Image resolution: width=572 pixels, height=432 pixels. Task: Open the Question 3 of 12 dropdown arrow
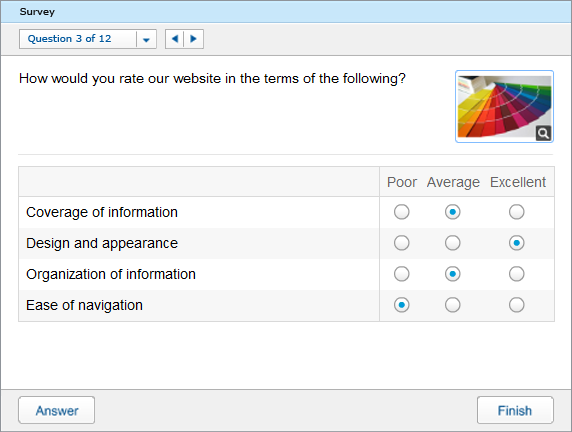tap(146, 39)
